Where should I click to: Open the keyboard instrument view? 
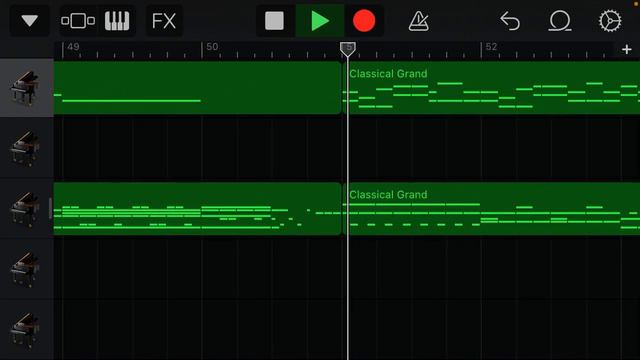point(117,20)
